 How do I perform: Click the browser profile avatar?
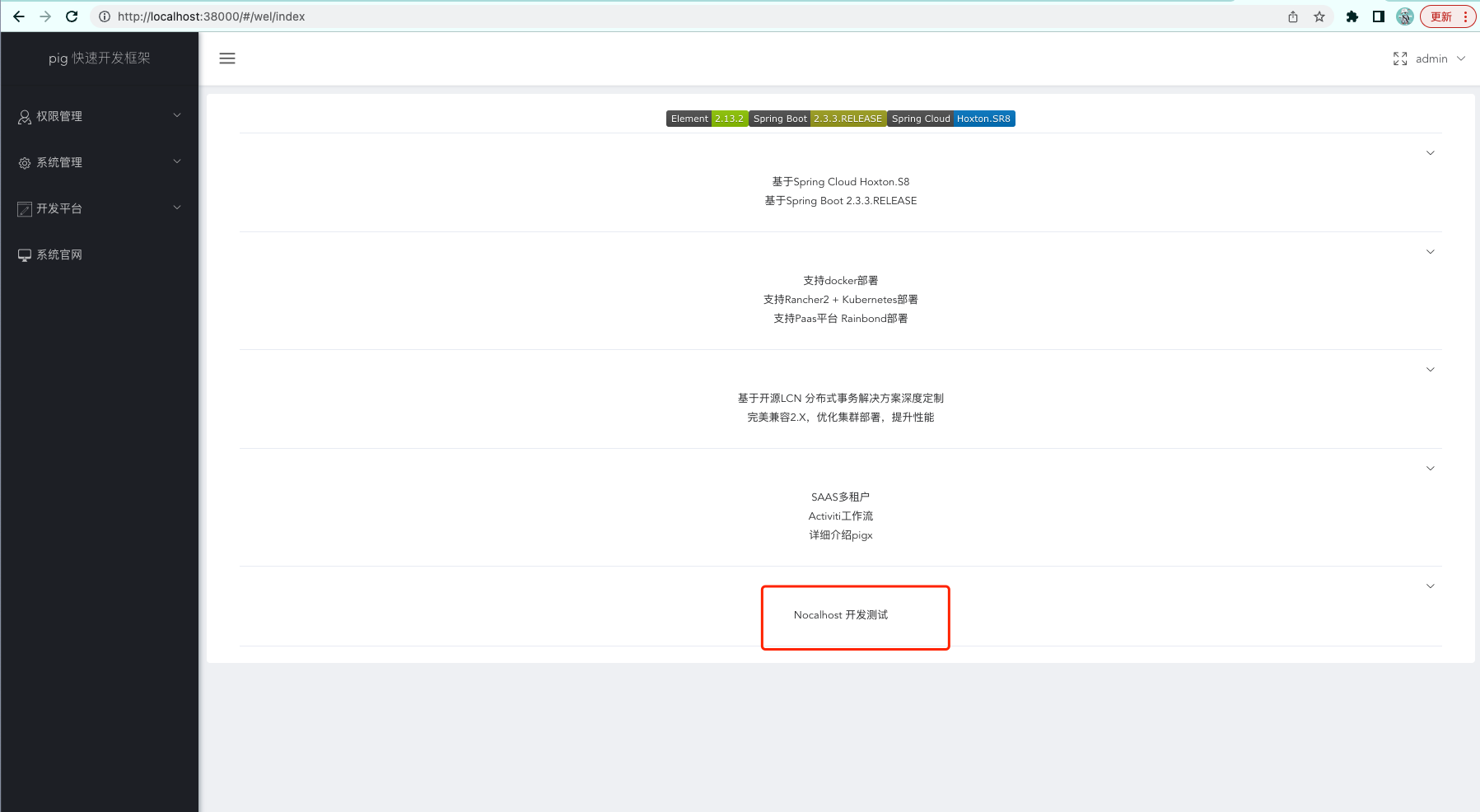click(x=1405, y=16)
